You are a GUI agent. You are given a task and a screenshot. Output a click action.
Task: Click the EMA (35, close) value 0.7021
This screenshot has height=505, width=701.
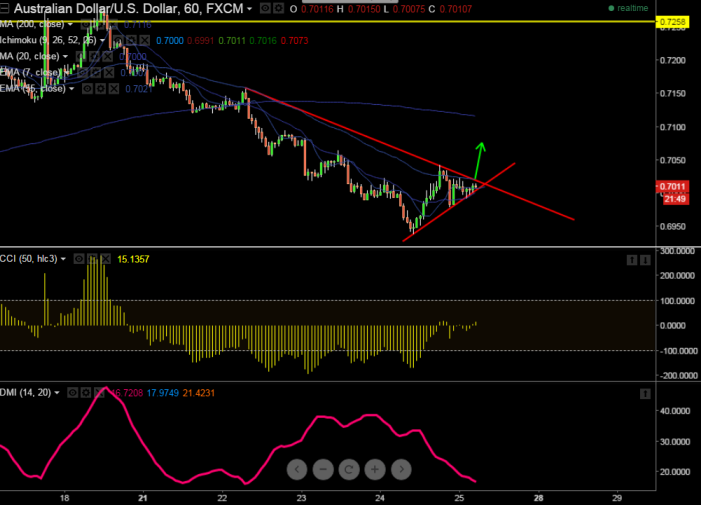tap(139, 89)
